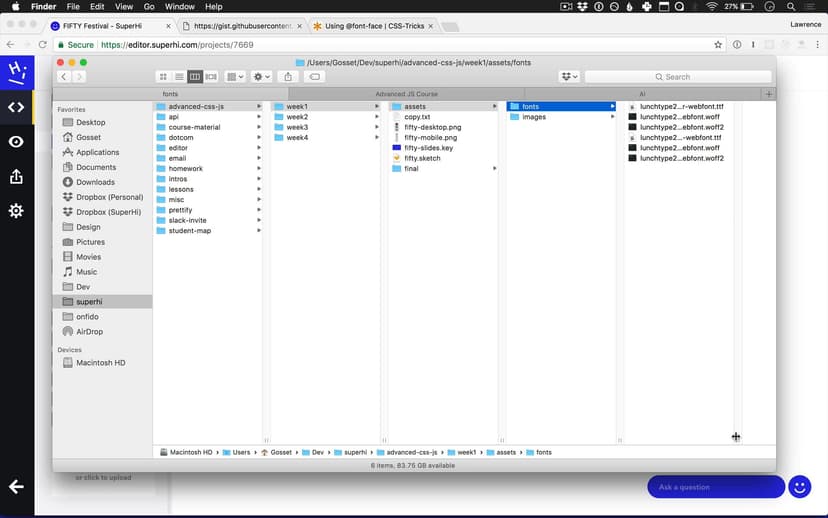Image resolution: width=828 pixels, height=518 pixels.
Task: Open SuperHi settings gear icon
Action: (16, 211)
